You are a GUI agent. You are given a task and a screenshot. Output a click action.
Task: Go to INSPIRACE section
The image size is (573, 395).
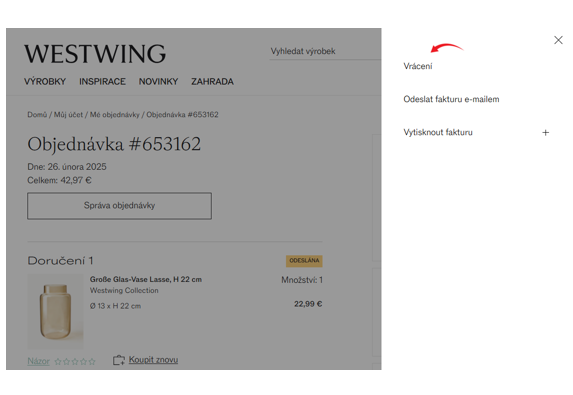[102, 81]
